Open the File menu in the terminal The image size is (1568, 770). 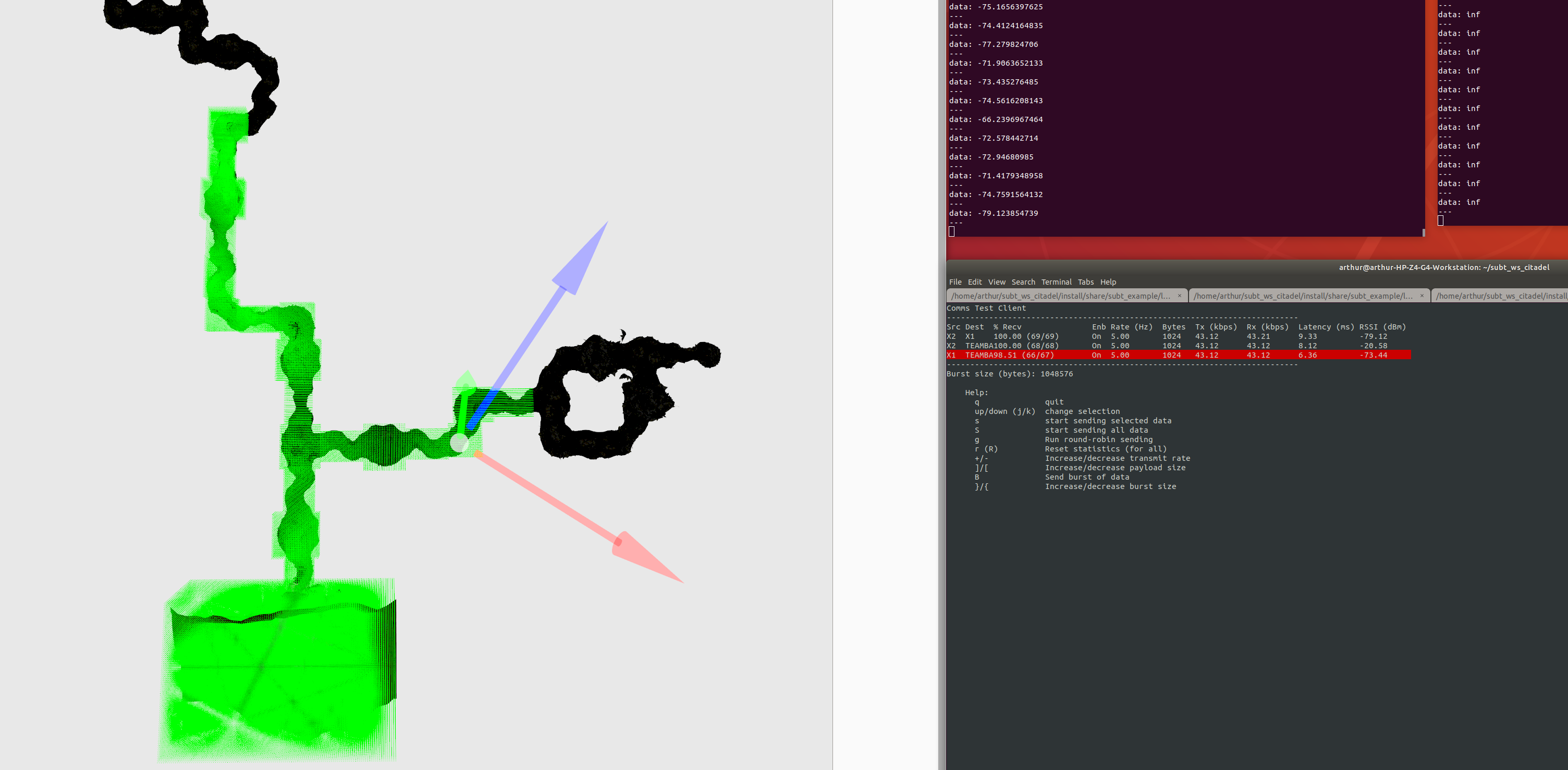954,282
